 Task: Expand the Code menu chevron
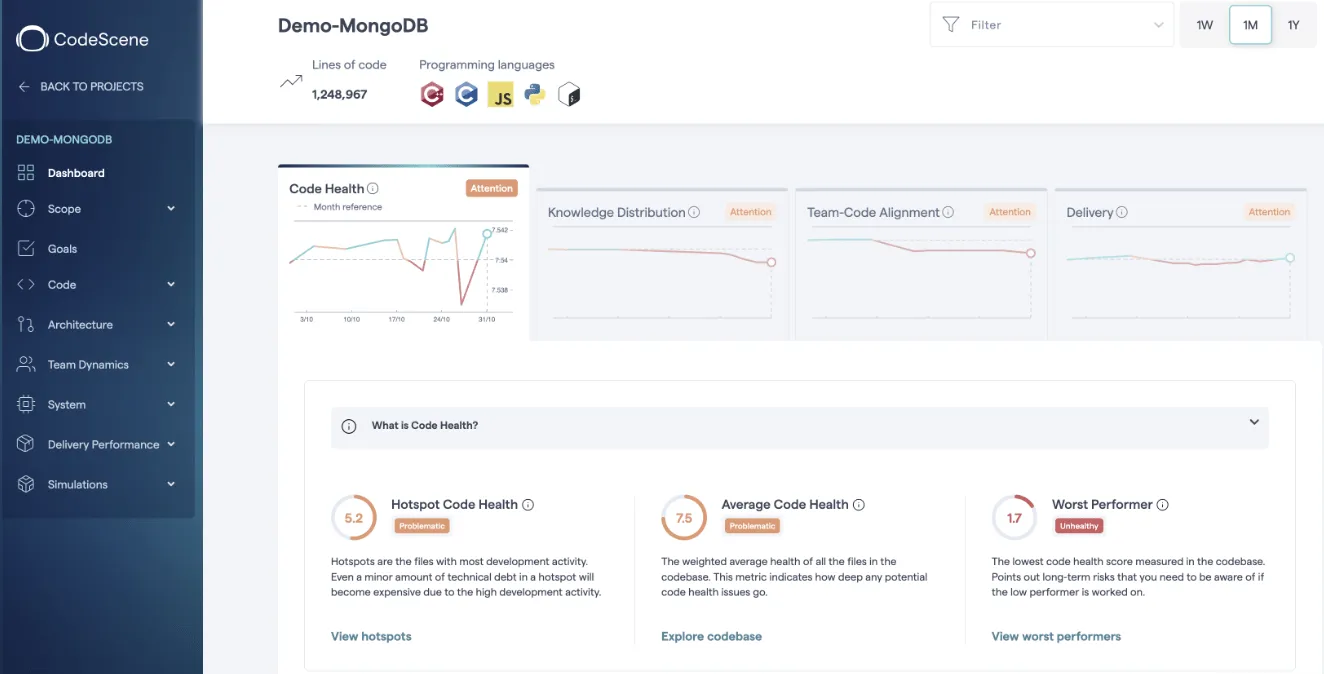tap(171, 285)
